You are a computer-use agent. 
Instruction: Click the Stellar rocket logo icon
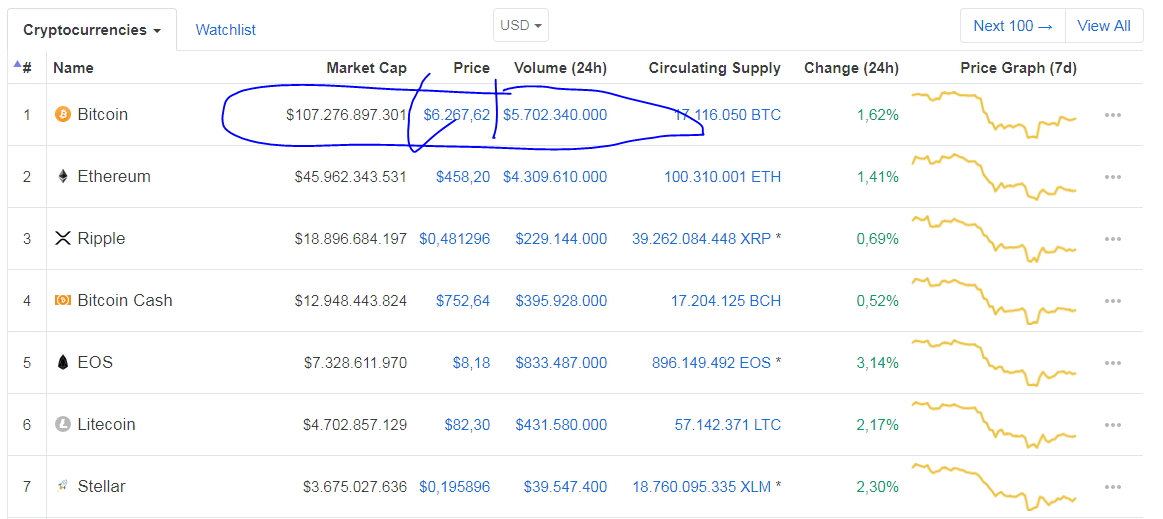point(62,486)
